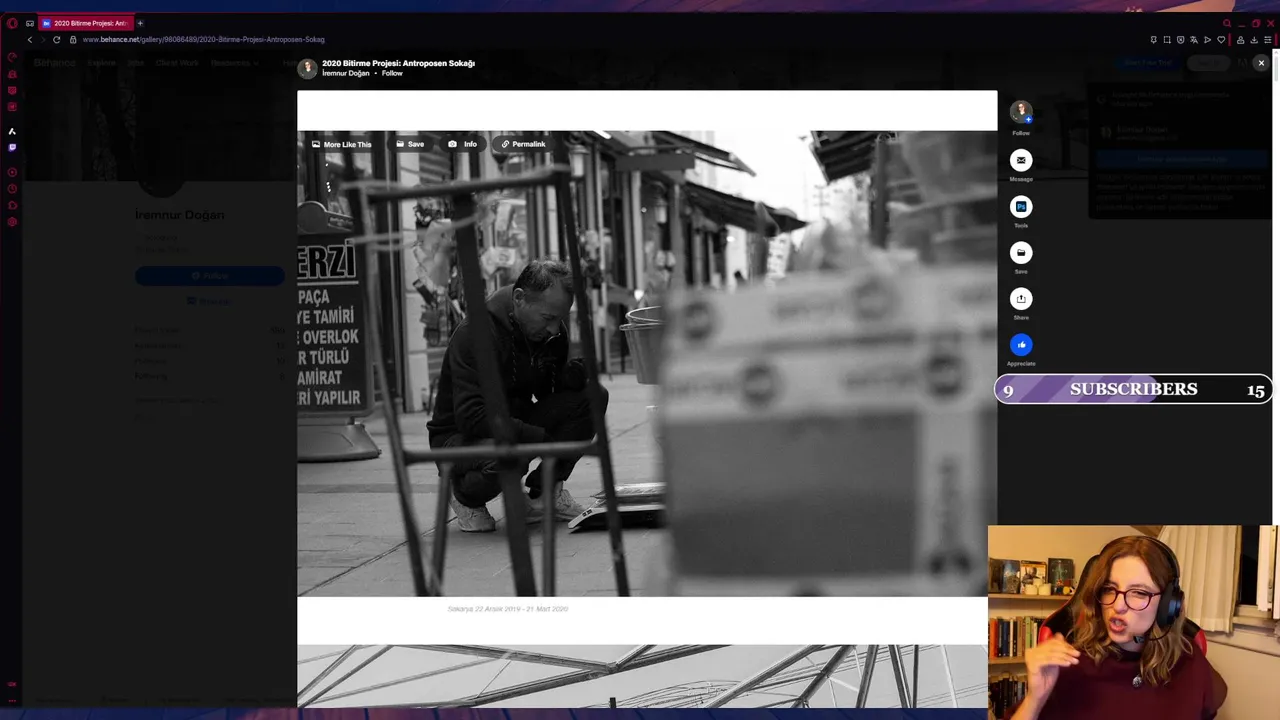Select the 2020 Bitirme Projesi tab
The height and width of the screenshot is (720, 1280).
[86, 23]
